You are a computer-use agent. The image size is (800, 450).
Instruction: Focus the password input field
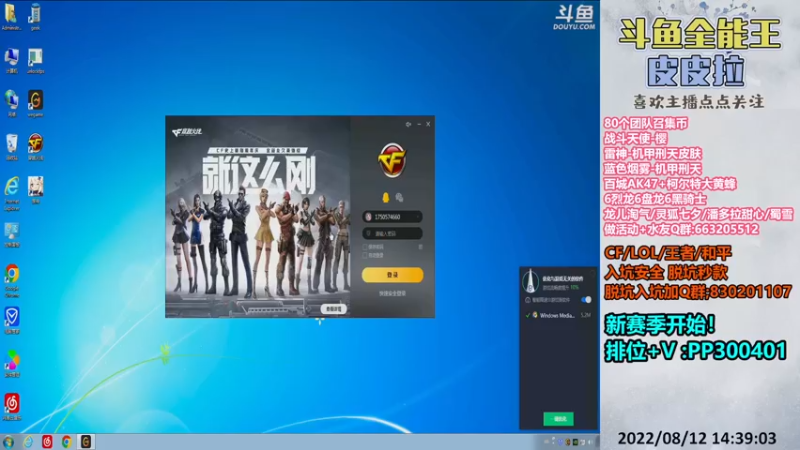point(392,233)
